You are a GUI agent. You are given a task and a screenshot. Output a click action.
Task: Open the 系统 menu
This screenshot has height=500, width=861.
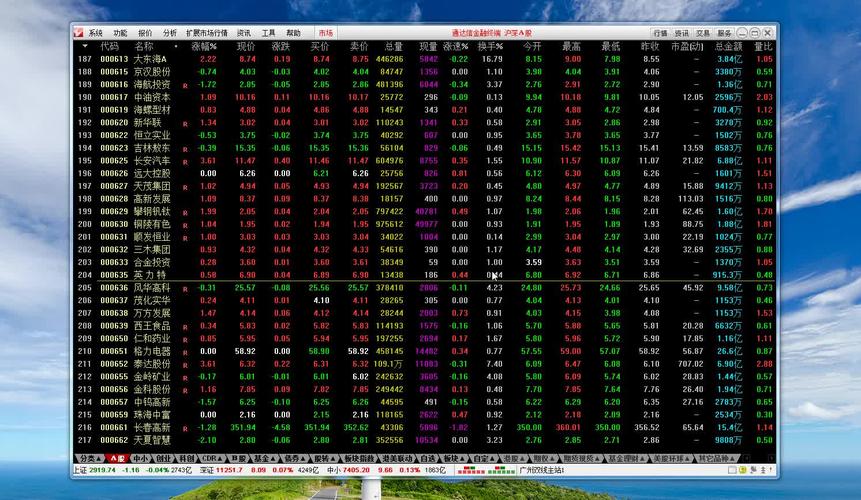tap(96, 33)
